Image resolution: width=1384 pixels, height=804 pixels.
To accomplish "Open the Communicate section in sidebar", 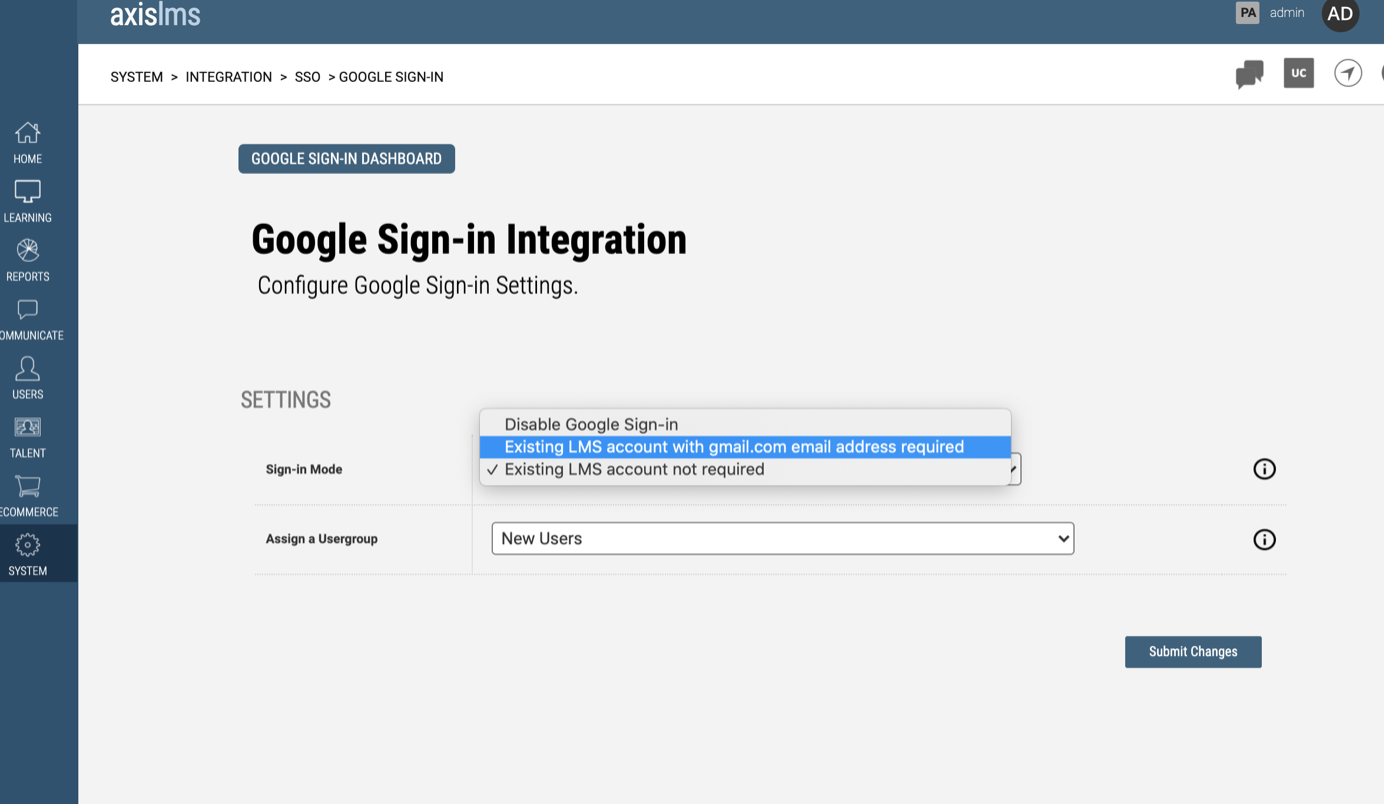I will point(30,320).
